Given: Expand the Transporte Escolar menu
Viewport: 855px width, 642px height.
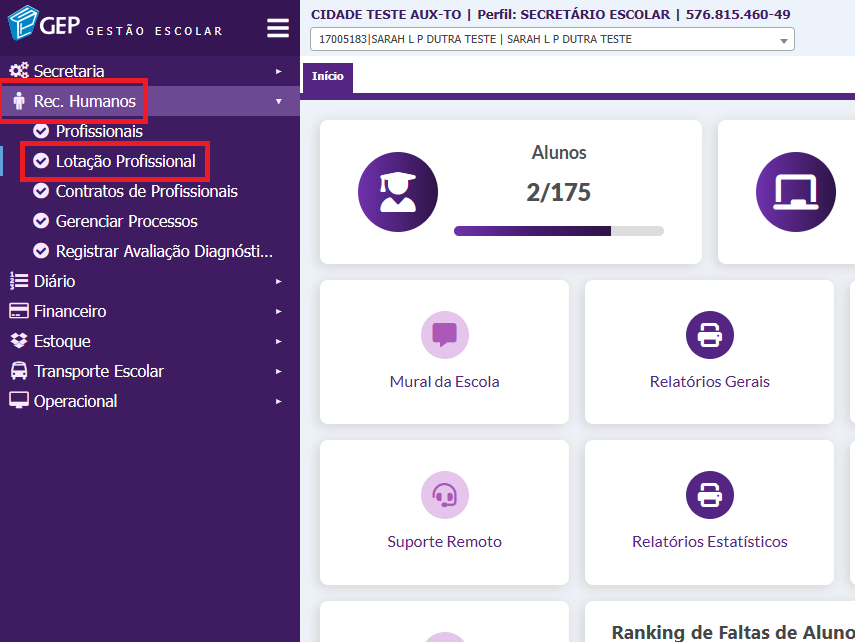Looking at the screenshot, I should pos(98,371).
